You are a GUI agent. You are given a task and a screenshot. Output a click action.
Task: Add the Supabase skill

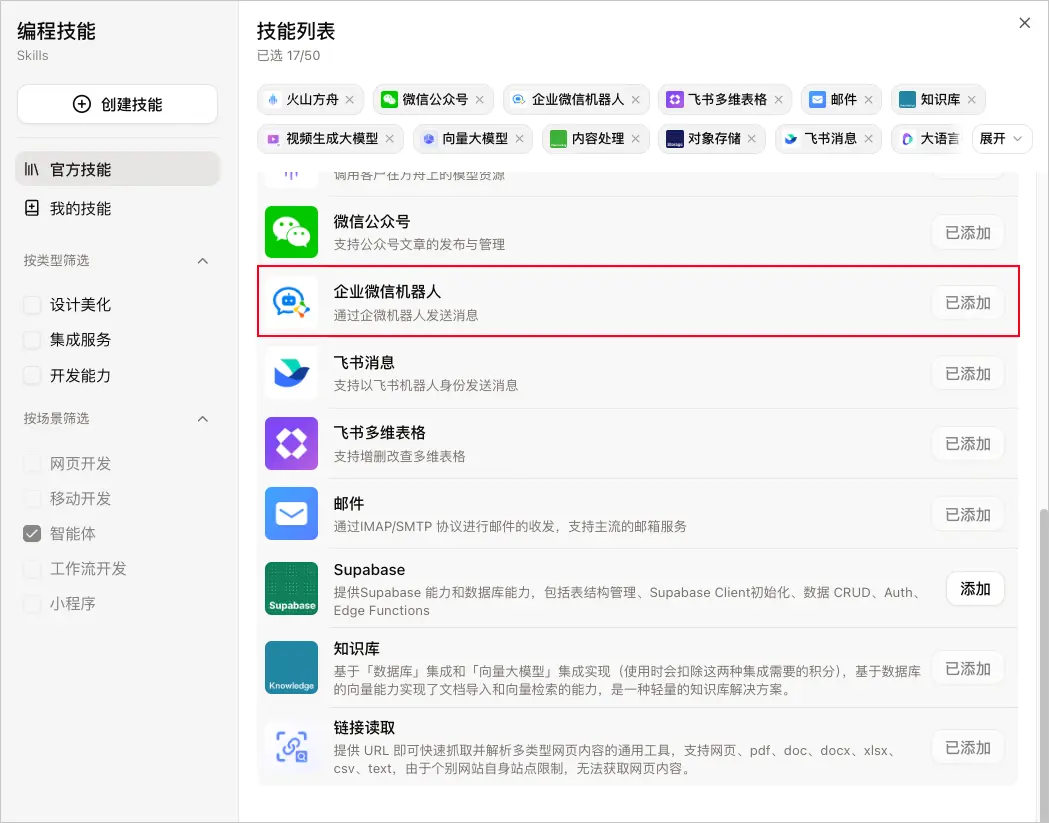point(975,589)
